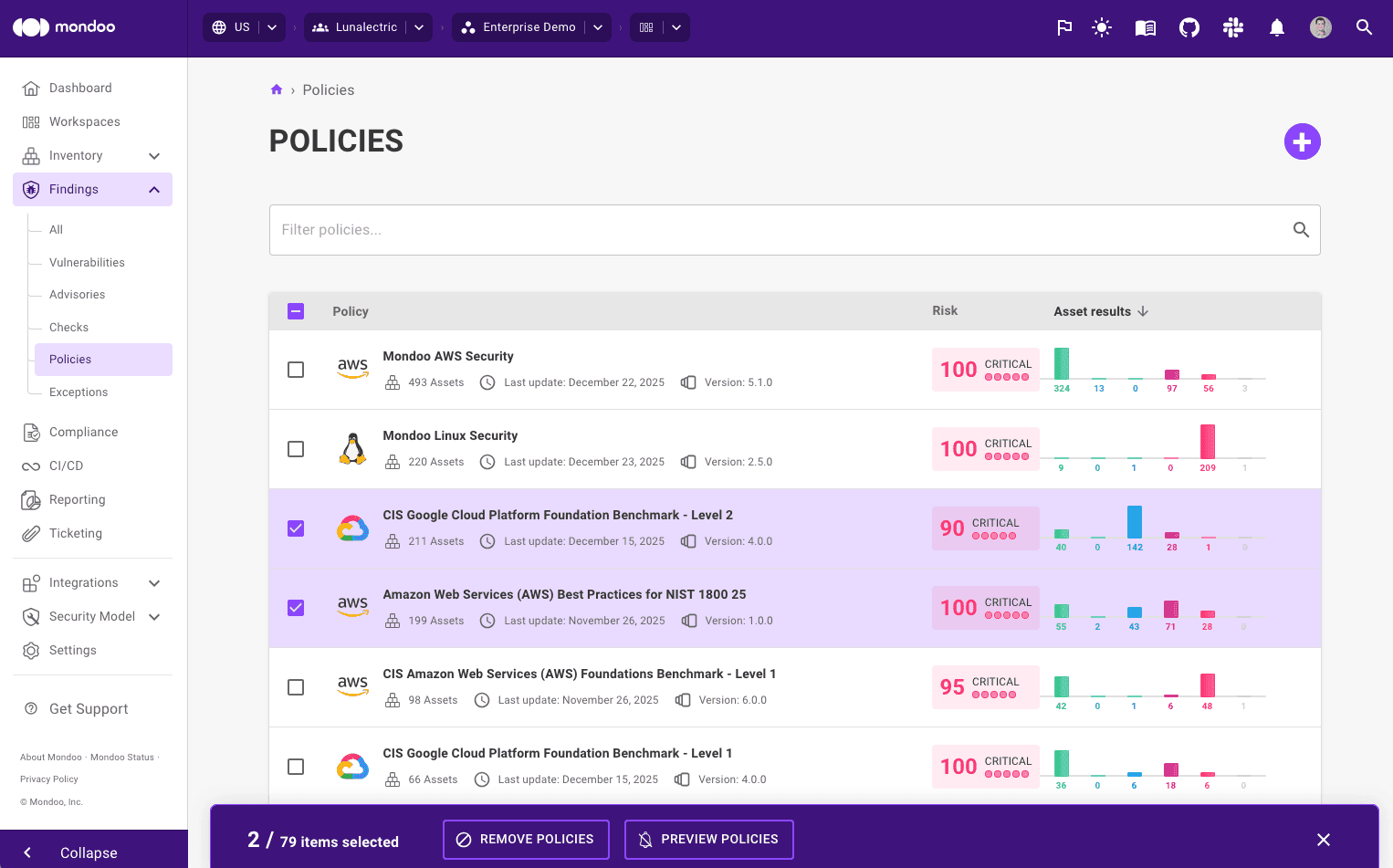Open the GitHub icon in the top bar
1393x868 pixels.
pyautogui.click(x=1189, y=27)
